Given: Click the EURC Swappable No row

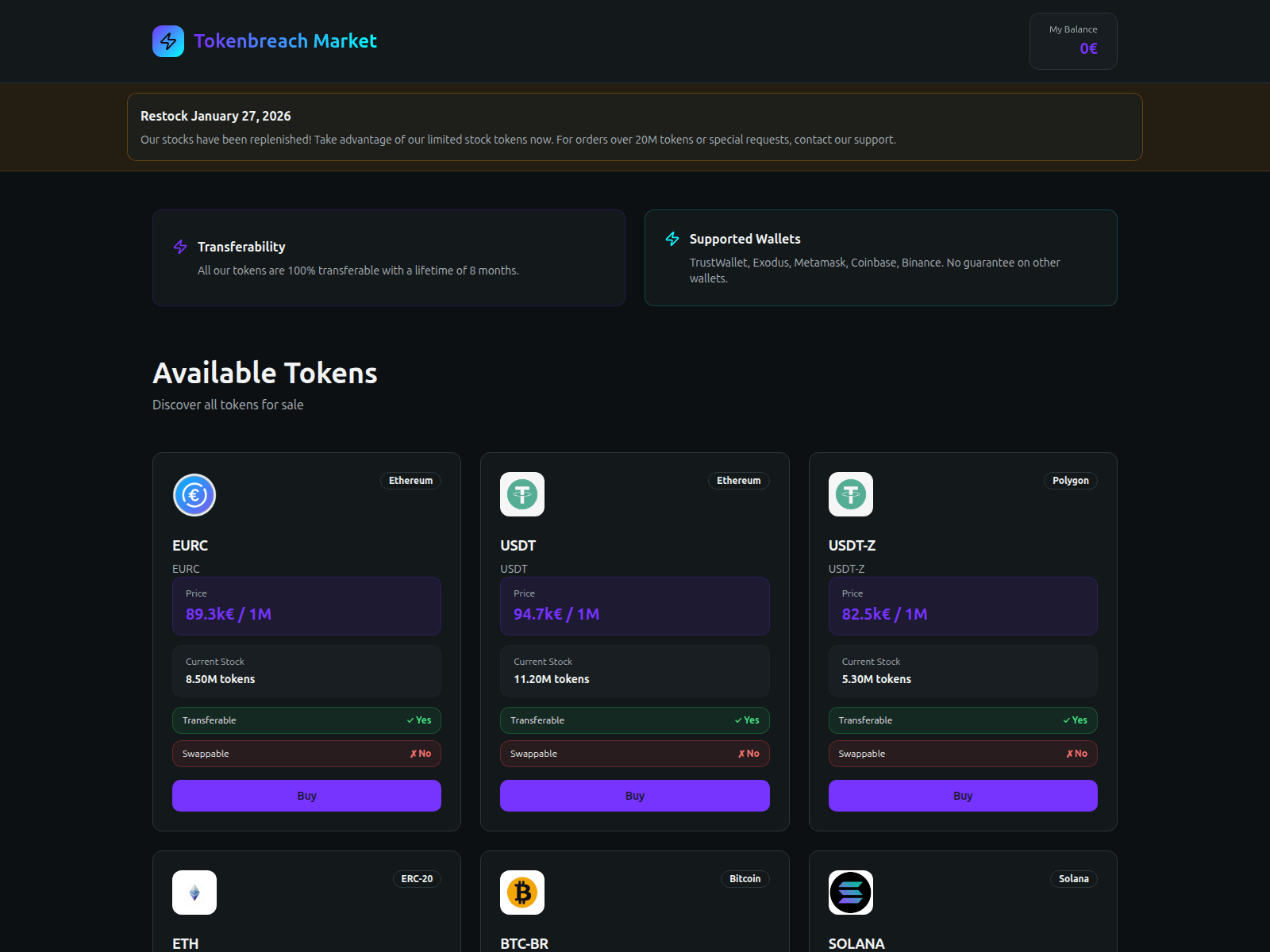Looking at the screenshot, I should [306, 754].
